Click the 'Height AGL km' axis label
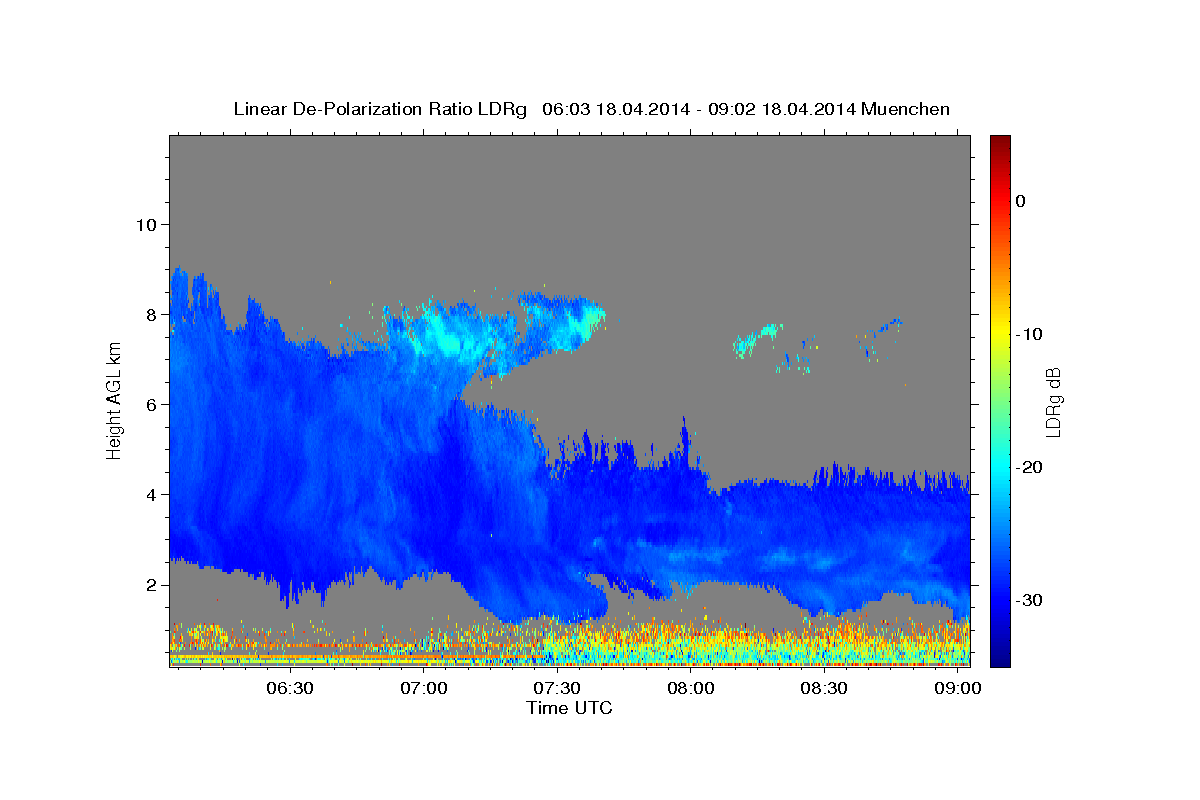 114,402
